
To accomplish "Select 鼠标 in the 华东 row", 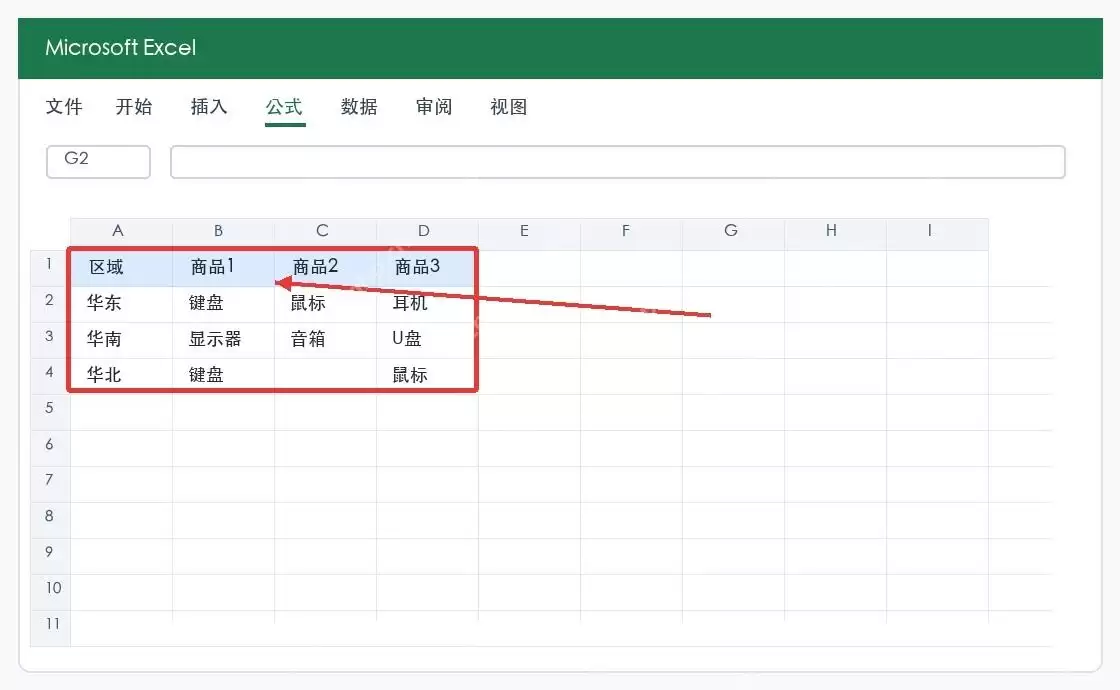I will [326, 304].
